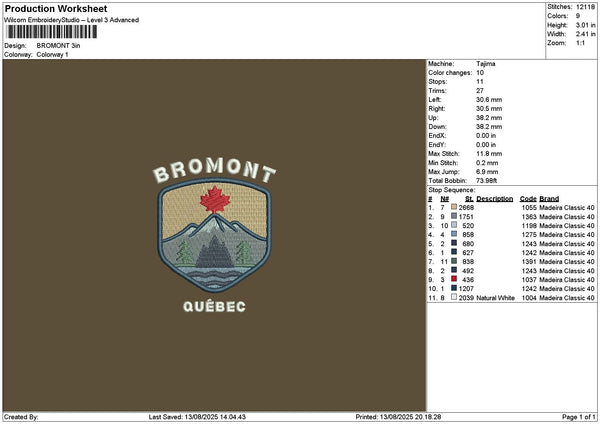Click 'Page 1 of 1' in the footer

(579, 417)
